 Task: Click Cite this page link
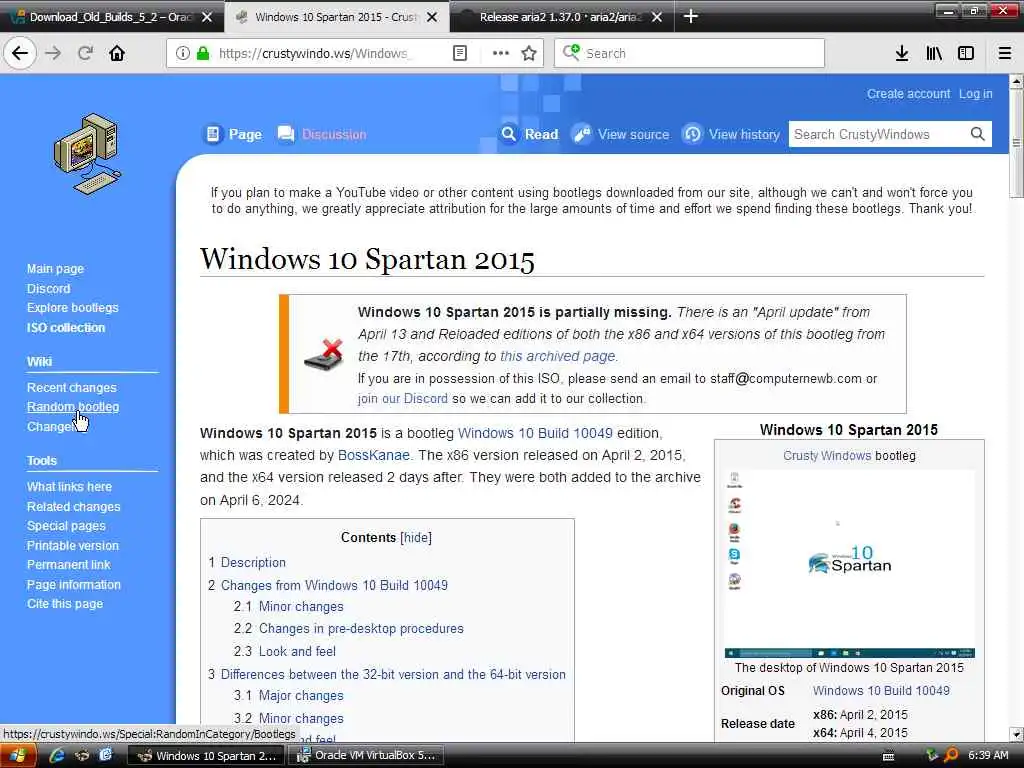(x=65, y=604)
